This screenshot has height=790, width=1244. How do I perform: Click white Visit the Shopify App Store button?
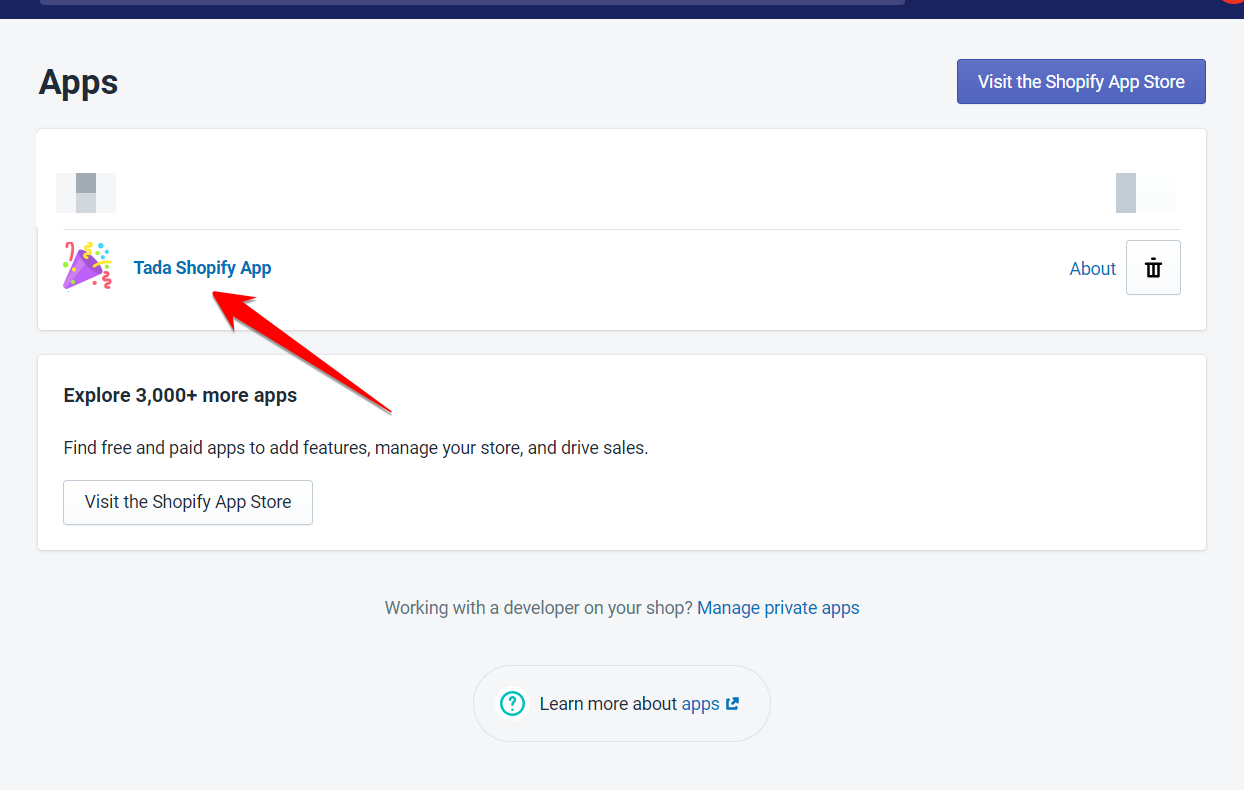pyautogui.click(x=188, y=502)
